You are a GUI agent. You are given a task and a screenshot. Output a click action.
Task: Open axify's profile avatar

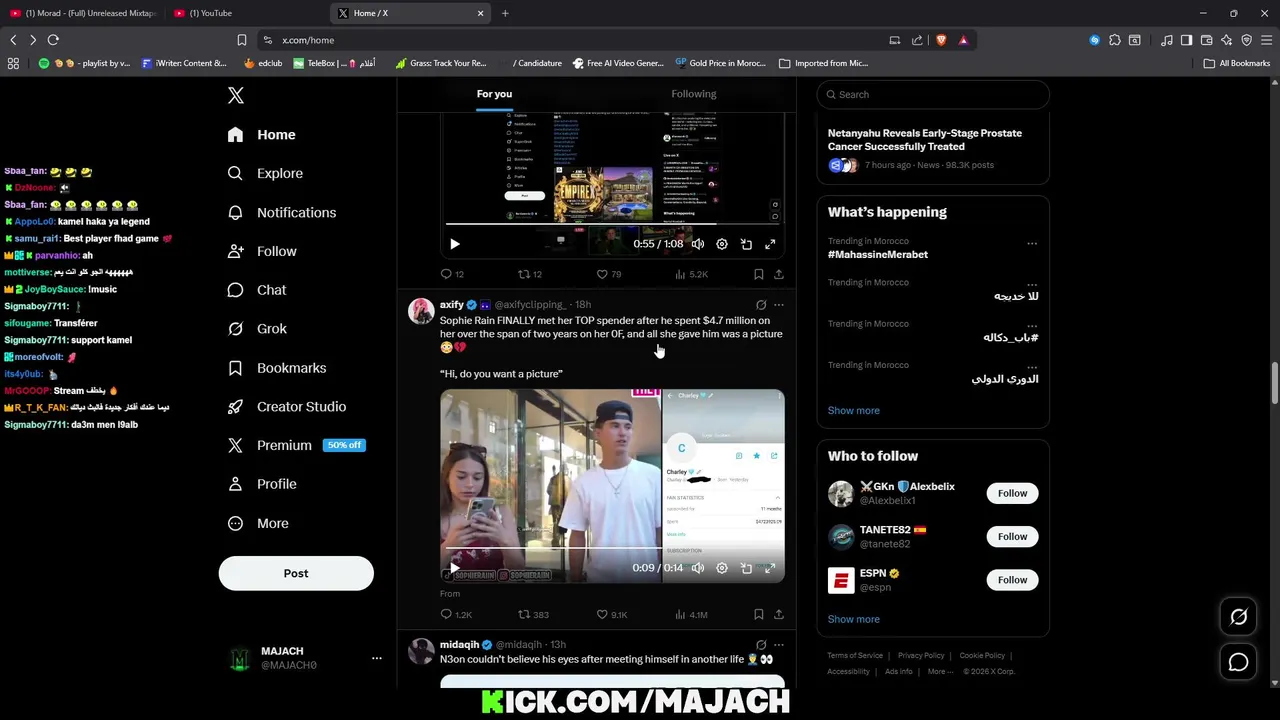[x=421, y=310]
